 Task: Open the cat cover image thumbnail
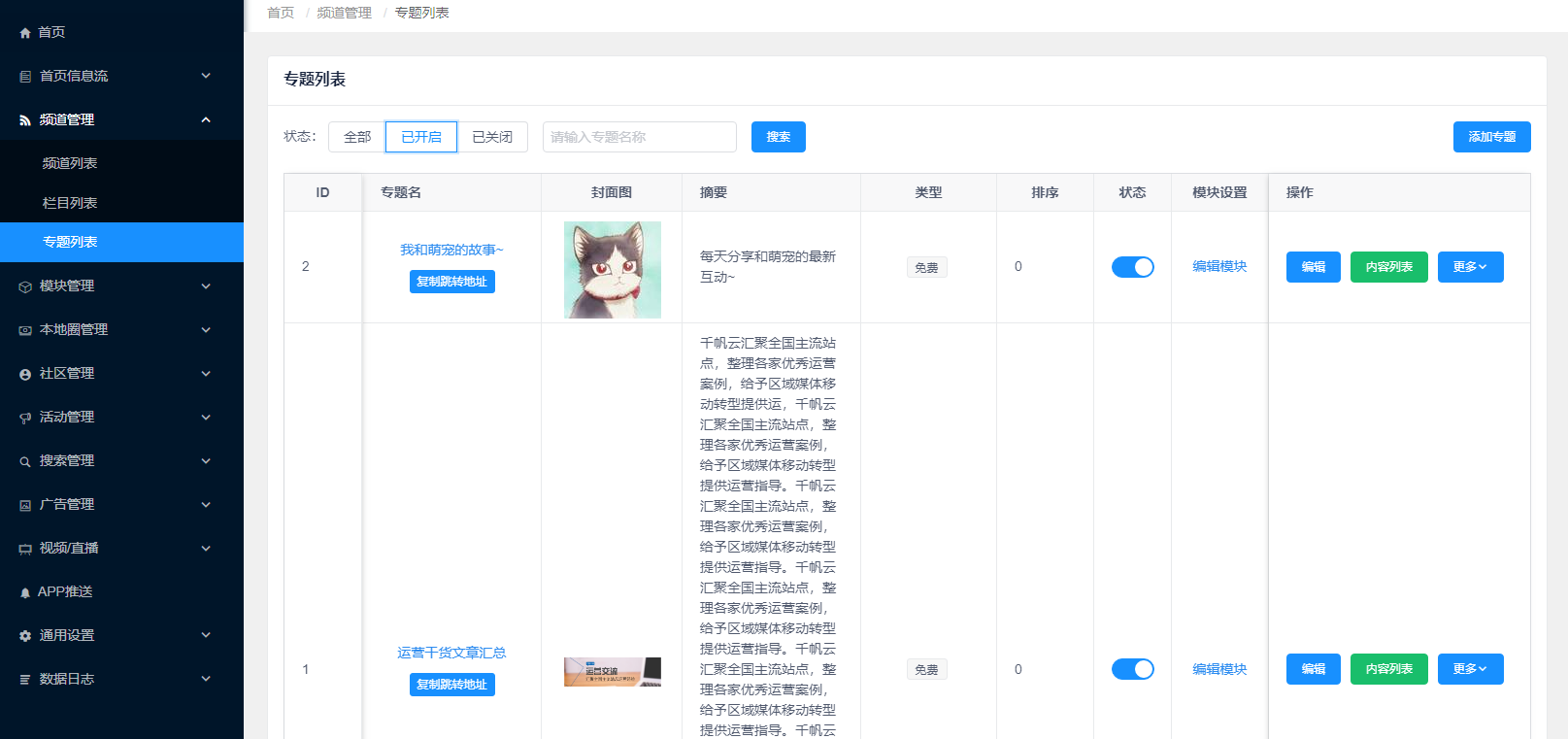(613, 270)
